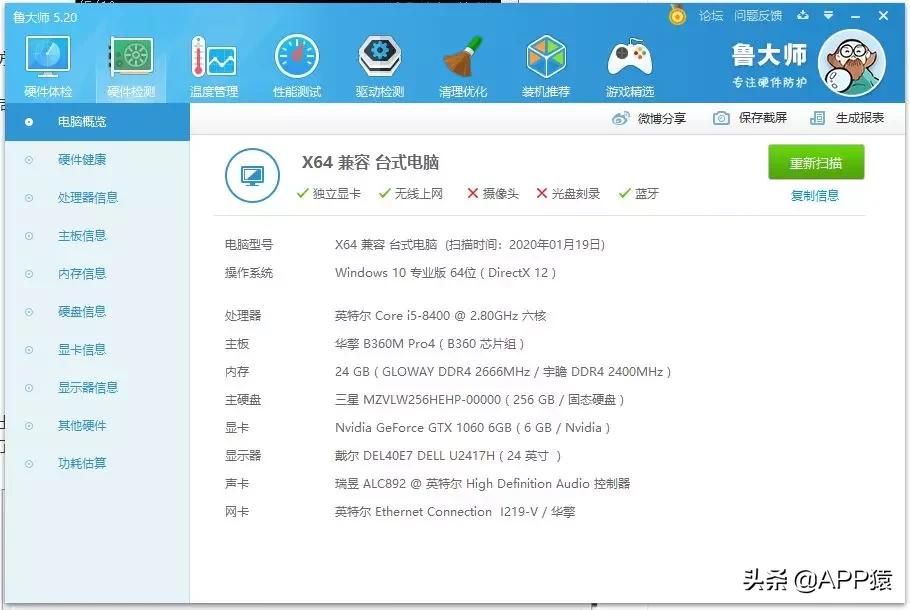Launch 性能测试 (Performance Benchmark)
The width and height of the screenshot is (910, 610).
pyautogui.click(x=296, y=62)
